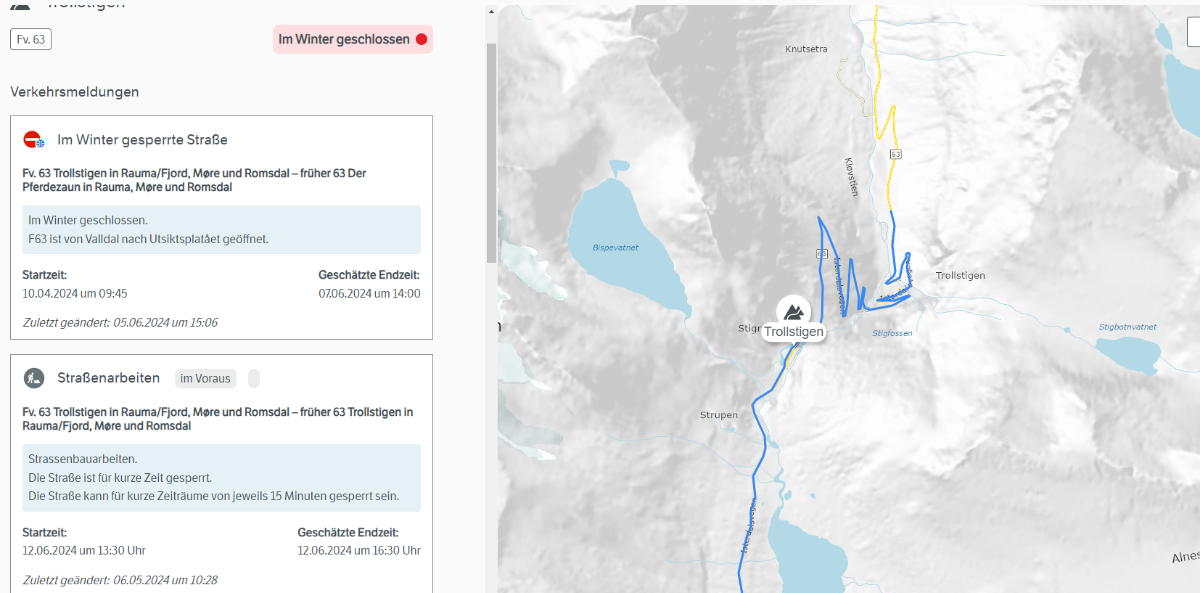Click the small grey tag beside 'im Voraus'
Screen dimensions: 1200x593
pyautogui.click(x=254, y=378)
